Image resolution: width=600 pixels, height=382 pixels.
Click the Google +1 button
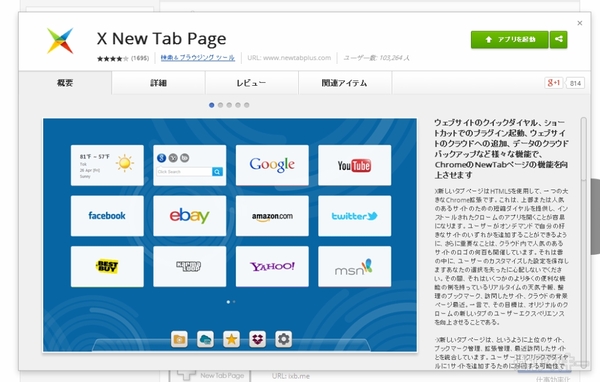554,83
